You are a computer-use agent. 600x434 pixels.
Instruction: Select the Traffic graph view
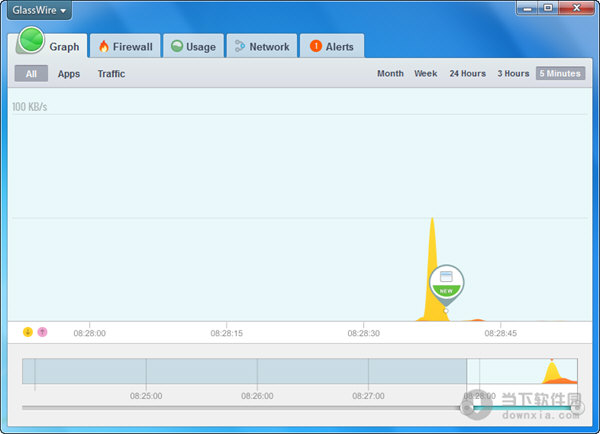[x=111, y=73]
